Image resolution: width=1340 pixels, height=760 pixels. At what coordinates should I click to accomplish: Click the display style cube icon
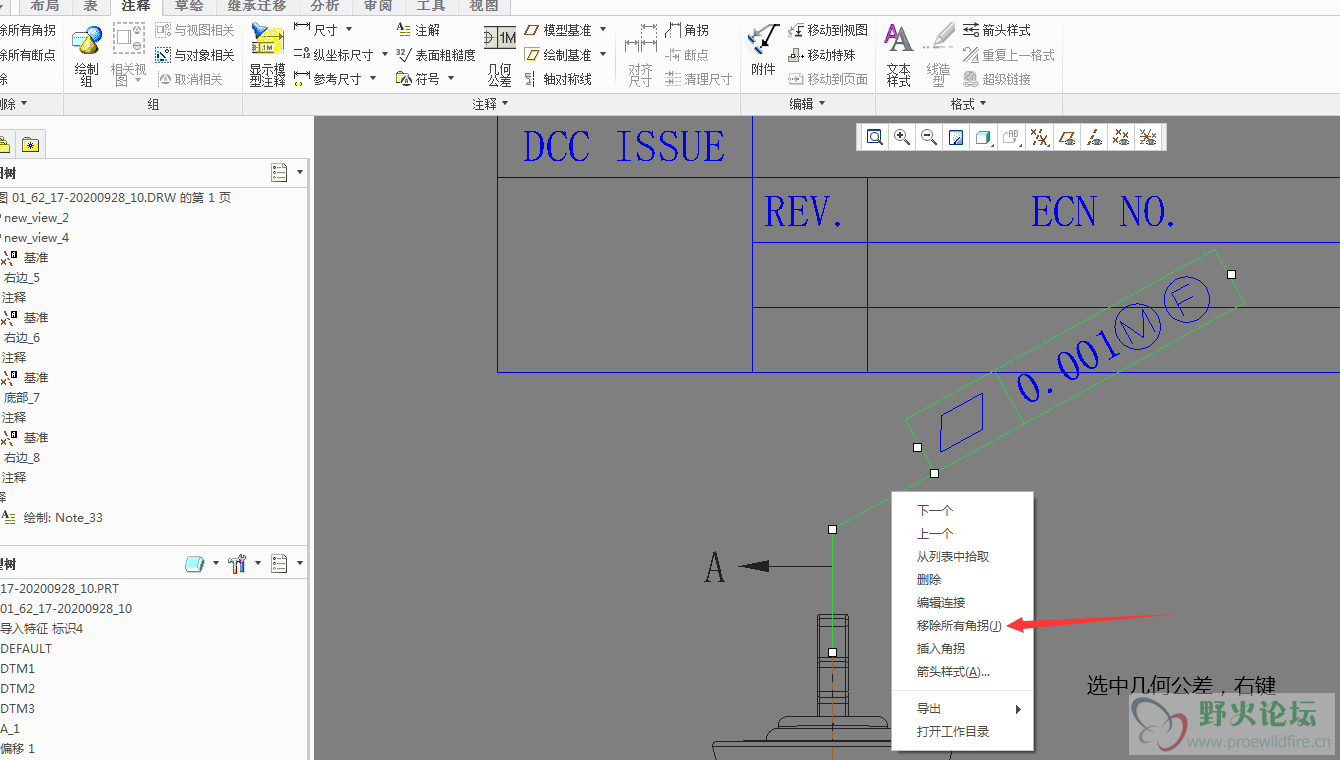pos(983,138)
